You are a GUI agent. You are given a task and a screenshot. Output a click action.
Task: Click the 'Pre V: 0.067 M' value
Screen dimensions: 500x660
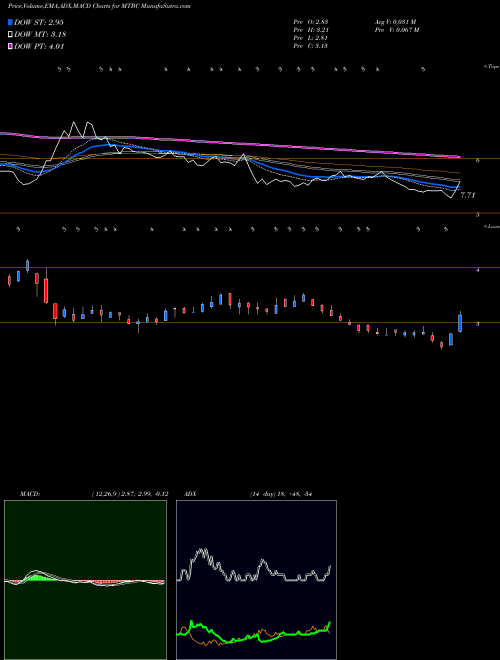pyautogui.click(x=396, y=30)
